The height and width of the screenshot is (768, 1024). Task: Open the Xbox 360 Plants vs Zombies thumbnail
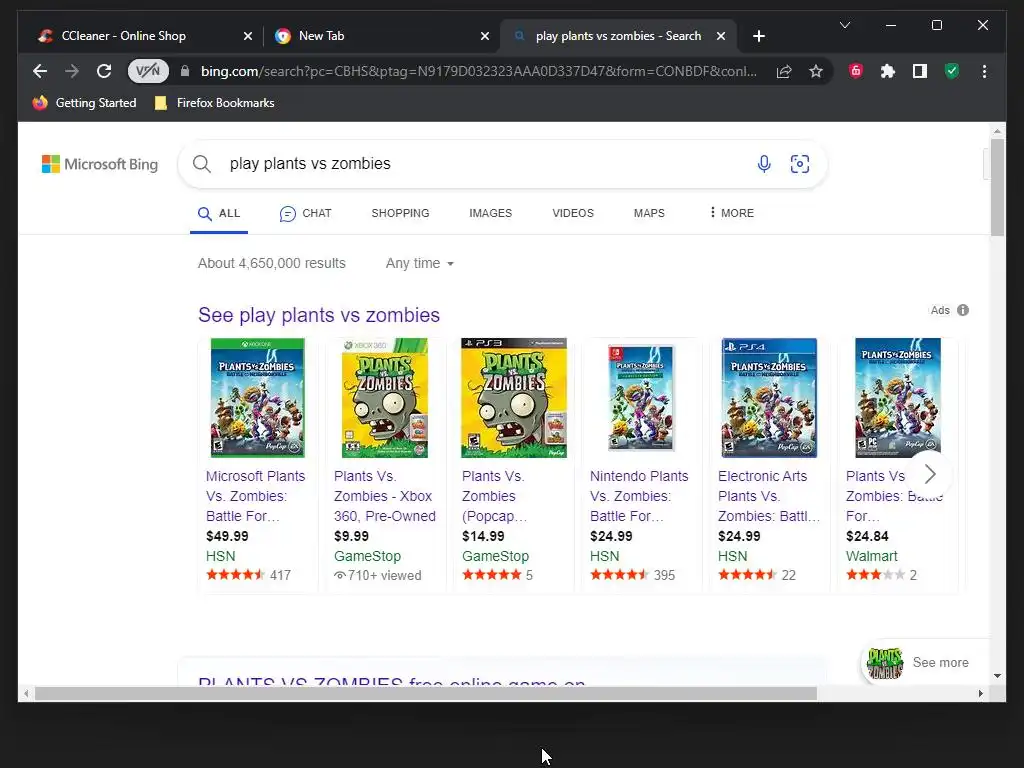pyautogui.click(x=385, y=398)
